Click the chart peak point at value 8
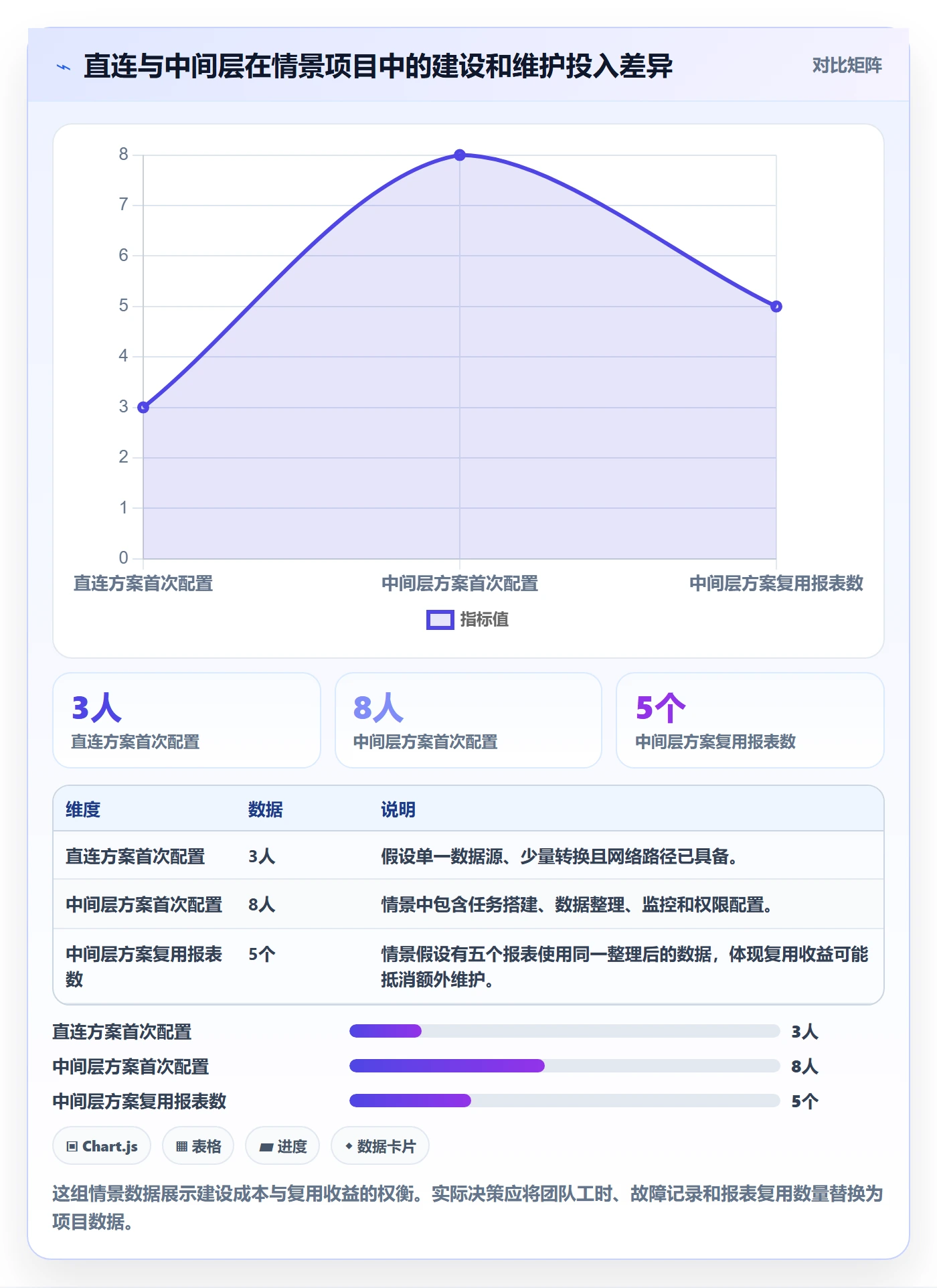The width and height of the screenshot is (937, 1288). click(x=460, y=155)
